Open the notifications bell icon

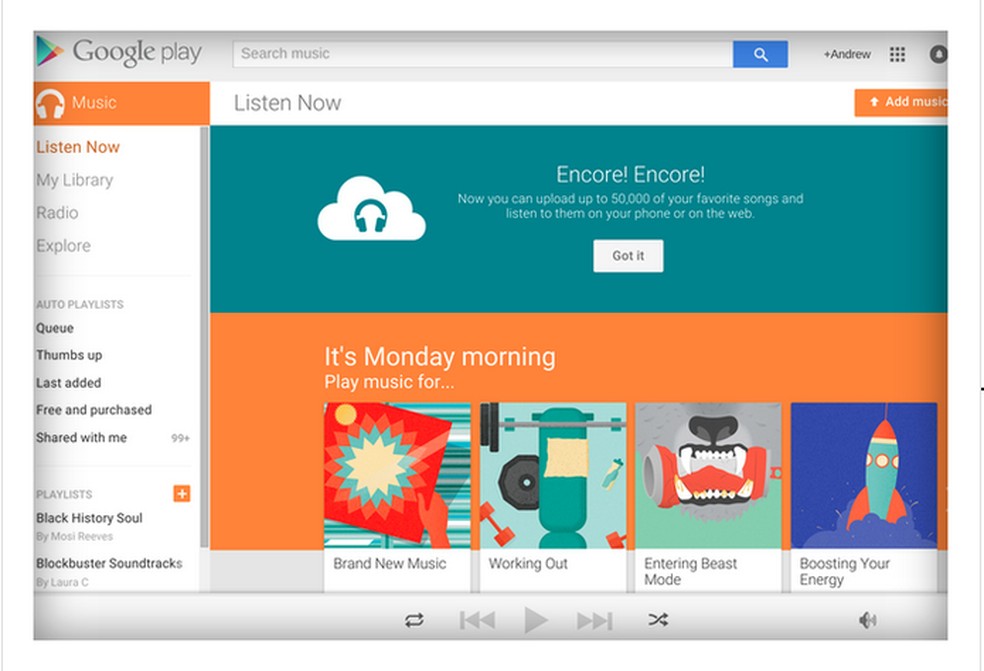click(x=937, y=54)
